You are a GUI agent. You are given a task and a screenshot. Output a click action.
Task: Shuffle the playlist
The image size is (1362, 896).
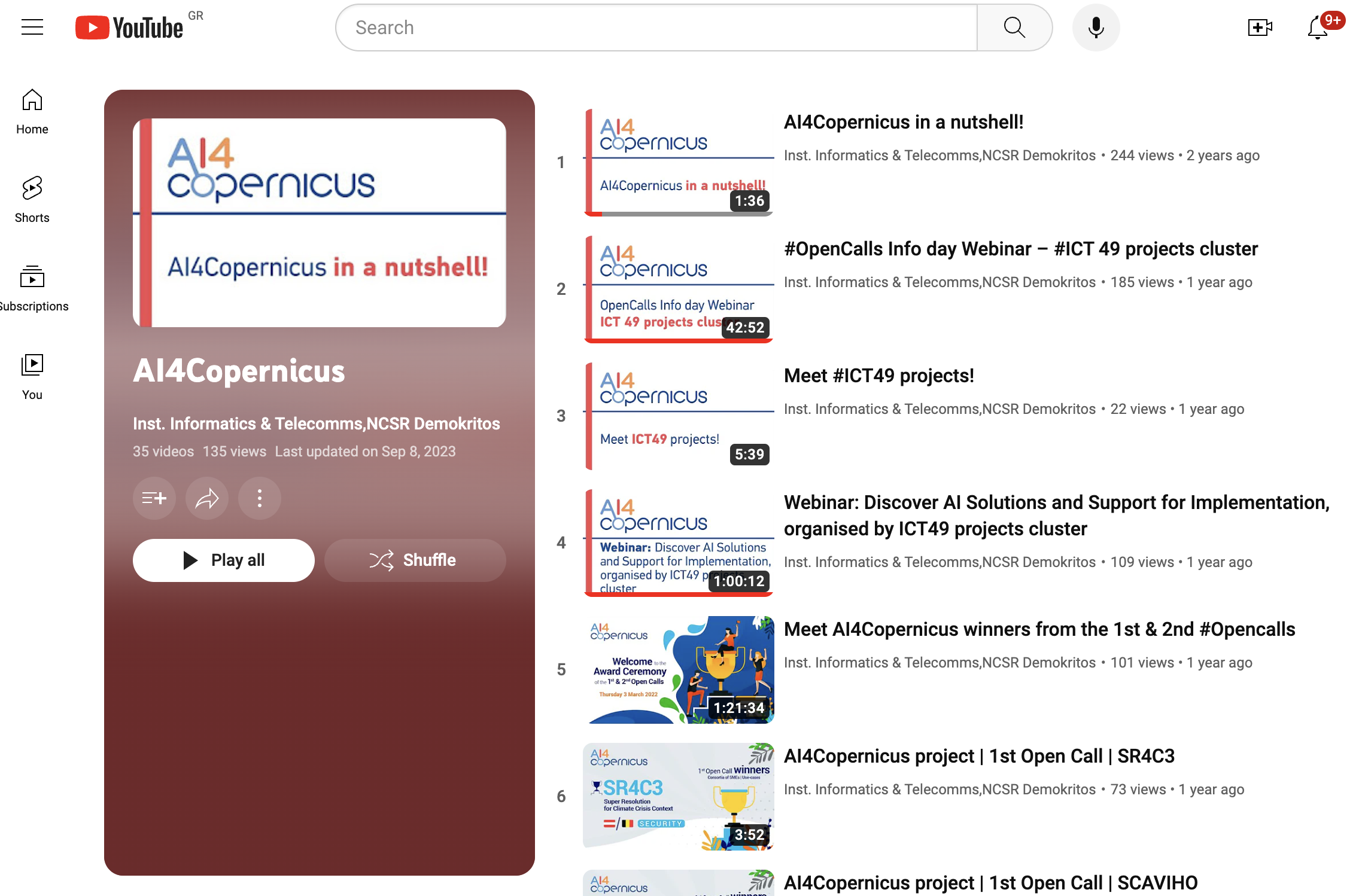point(415,560)
